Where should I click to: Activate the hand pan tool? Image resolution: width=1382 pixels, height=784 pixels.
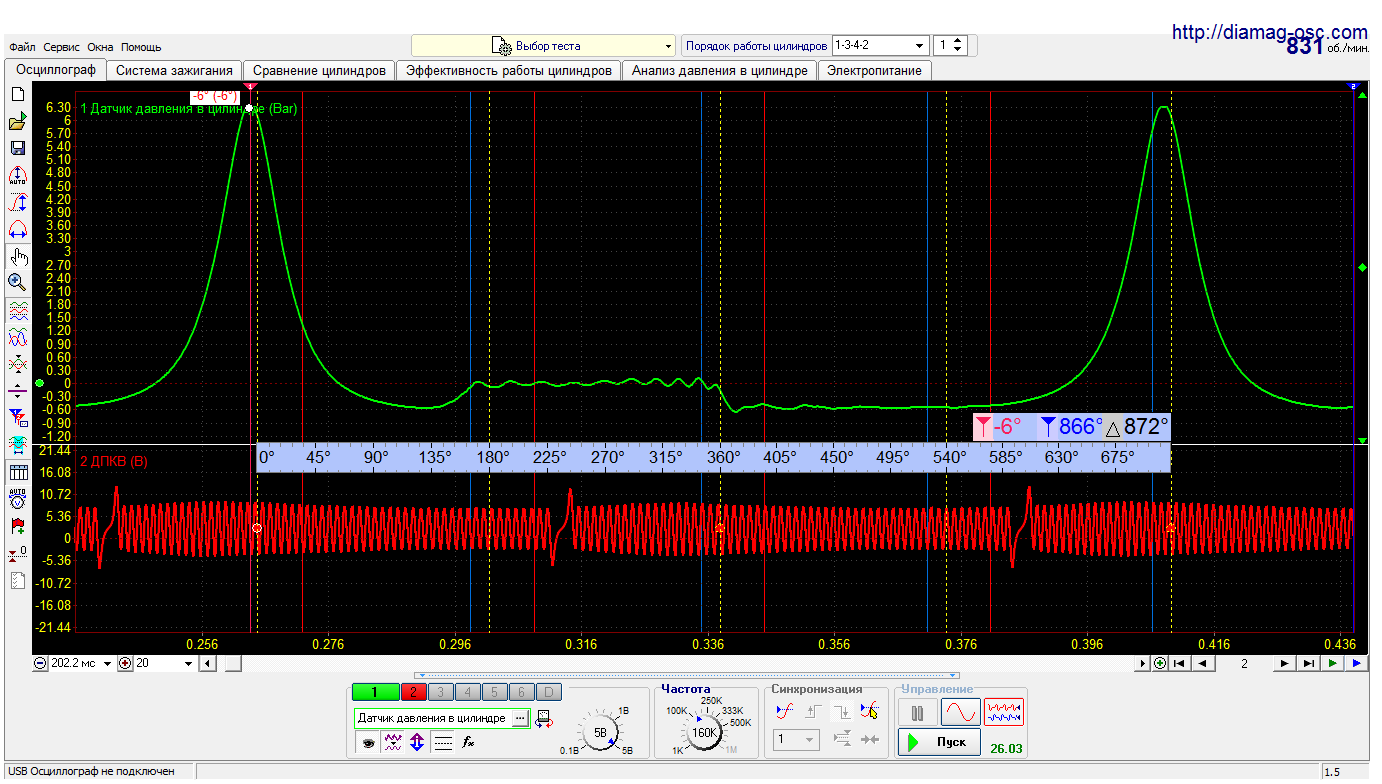tap(17, 257)
